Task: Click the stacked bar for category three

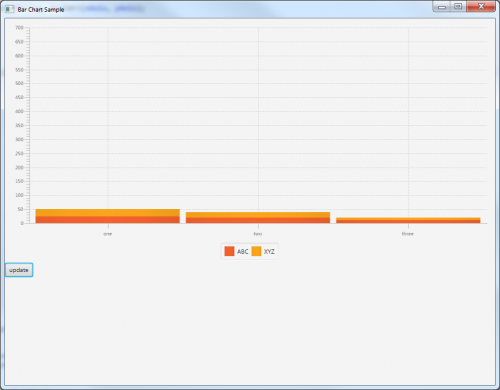Action: (x=408, y=220)
